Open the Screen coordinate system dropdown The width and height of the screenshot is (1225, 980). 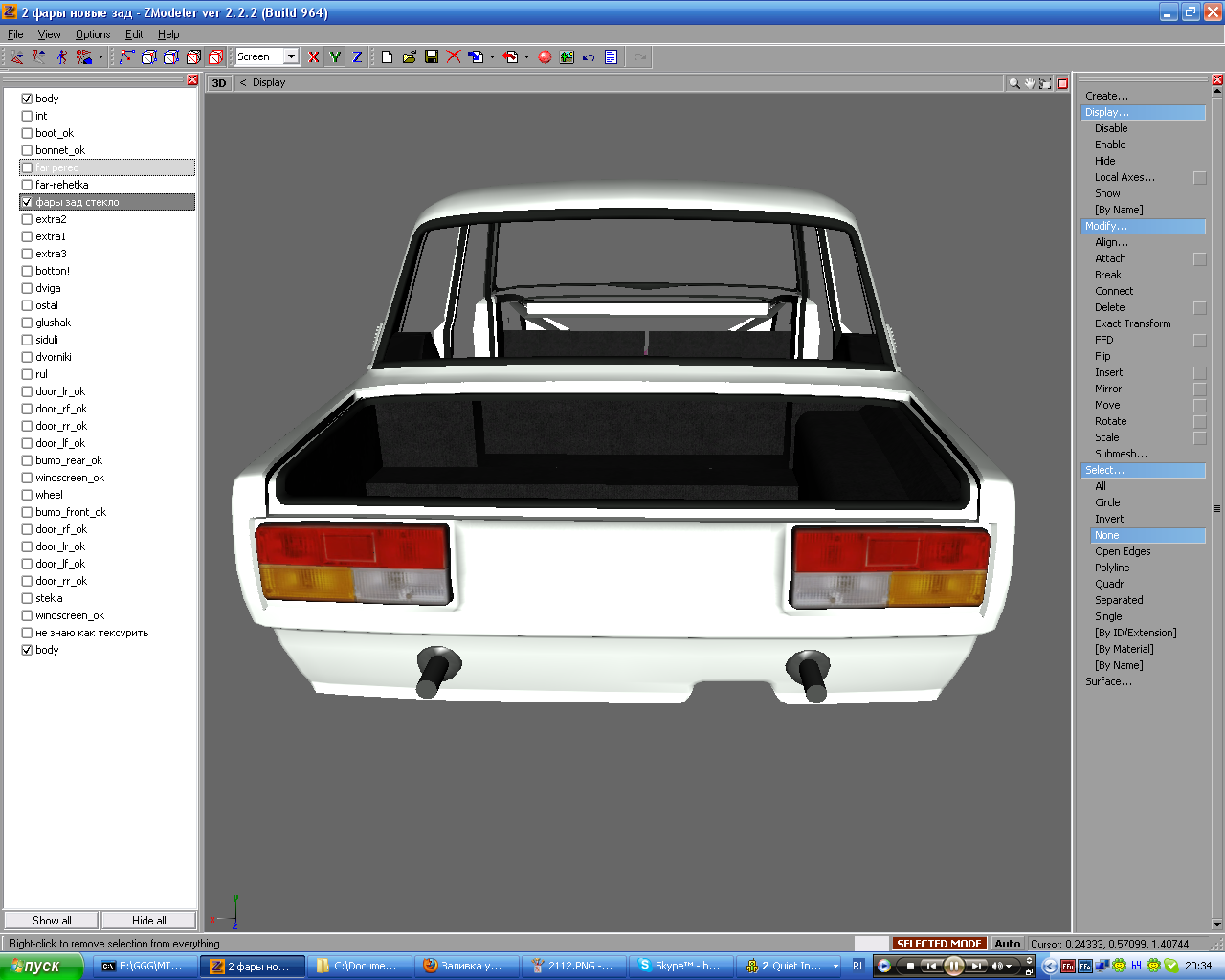(x=291, y=56)
